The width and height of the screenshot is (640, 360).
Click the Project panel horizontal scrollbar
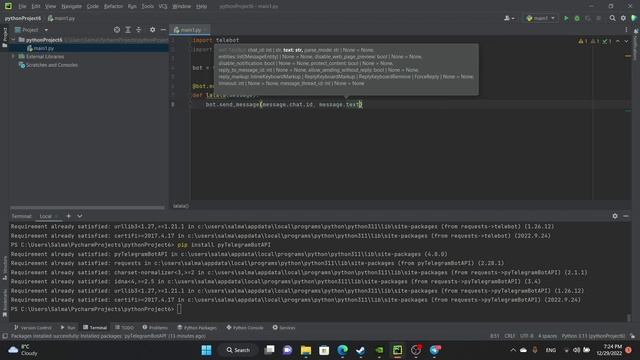[x=88, y=208]
